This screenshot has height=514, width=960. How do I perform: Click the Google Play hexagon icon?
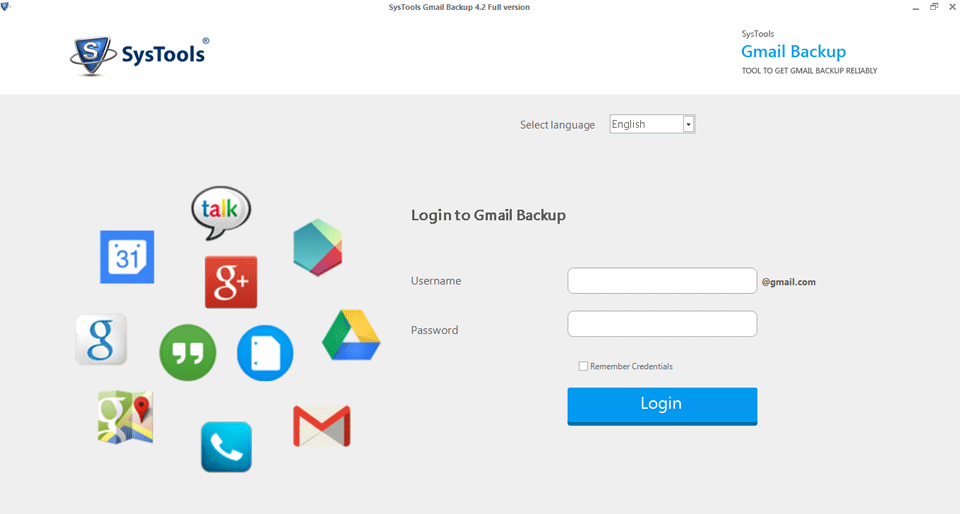tap(317, 247)
